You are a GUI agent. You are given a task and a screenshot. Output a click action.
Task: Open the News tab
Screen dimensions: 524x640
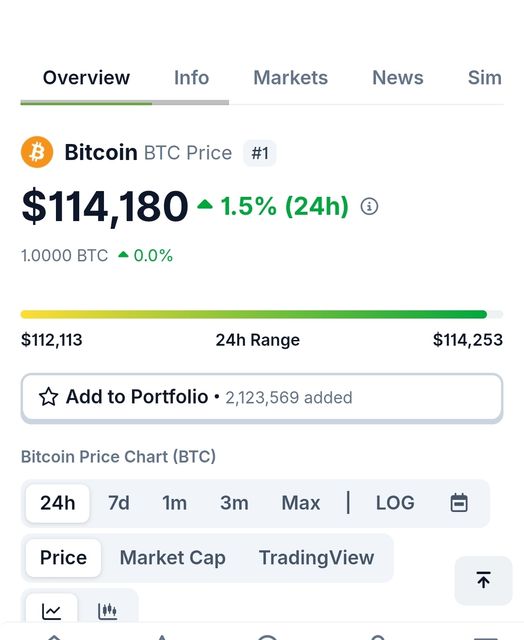398,78
